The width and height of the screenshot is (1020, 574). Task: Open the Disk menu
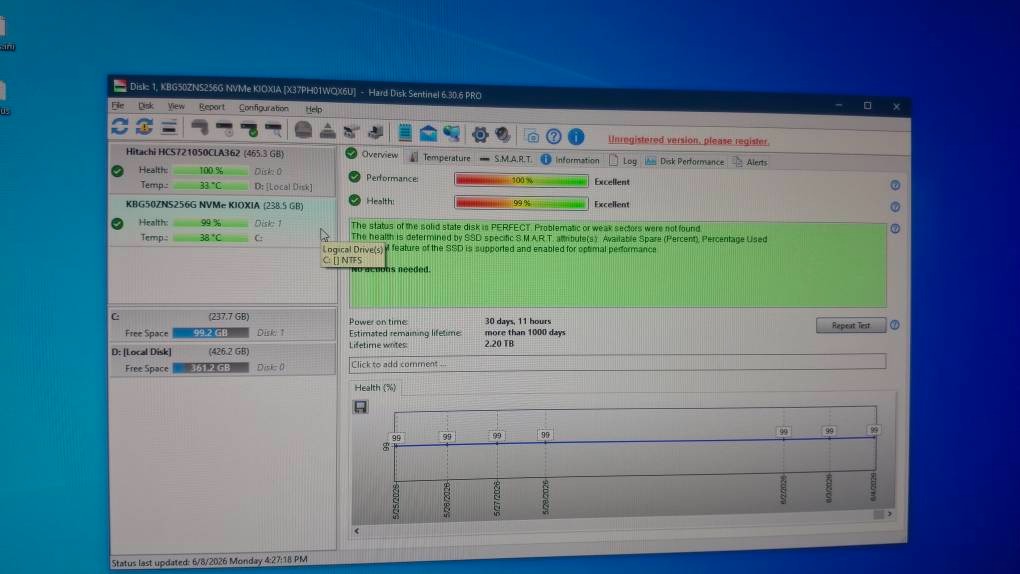(x=146, y=106)
